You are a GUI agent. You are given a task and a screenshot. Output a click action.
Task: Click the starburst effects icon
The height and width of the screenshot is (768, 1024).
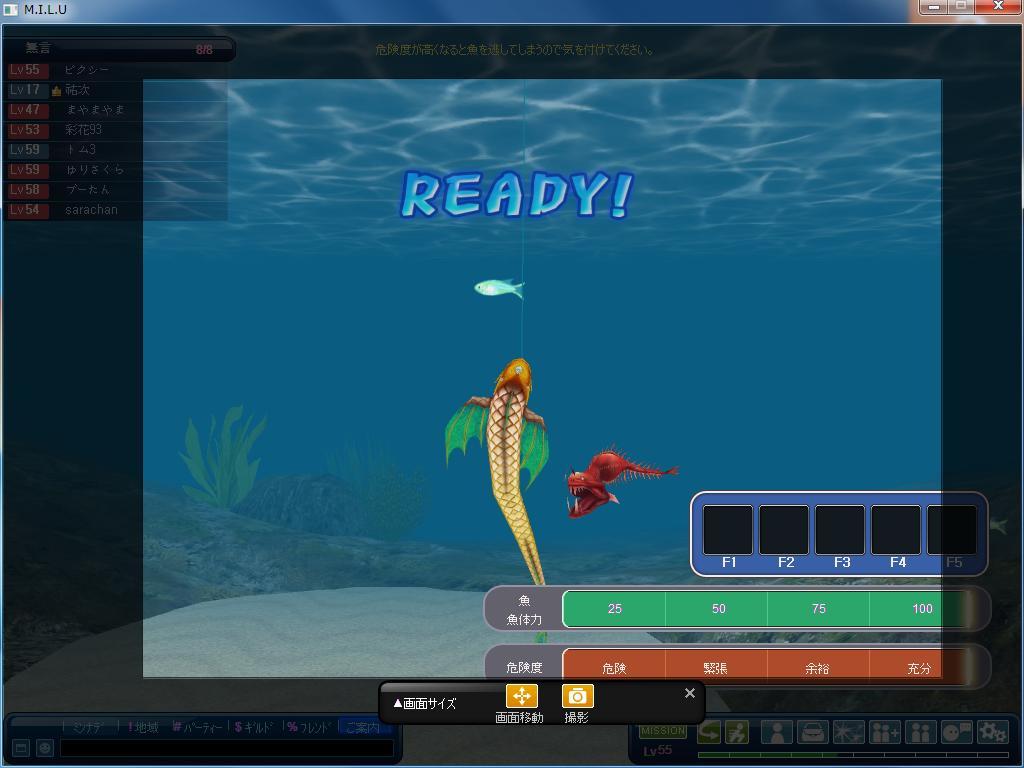[849, 732]
